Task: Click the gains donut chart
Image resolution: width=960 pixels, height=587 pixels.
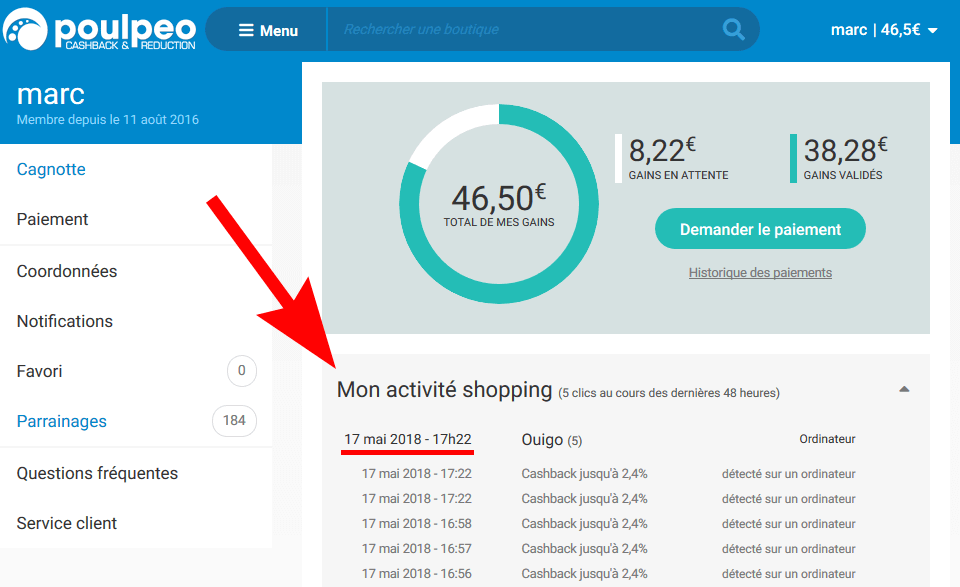Action: [498, 204]
